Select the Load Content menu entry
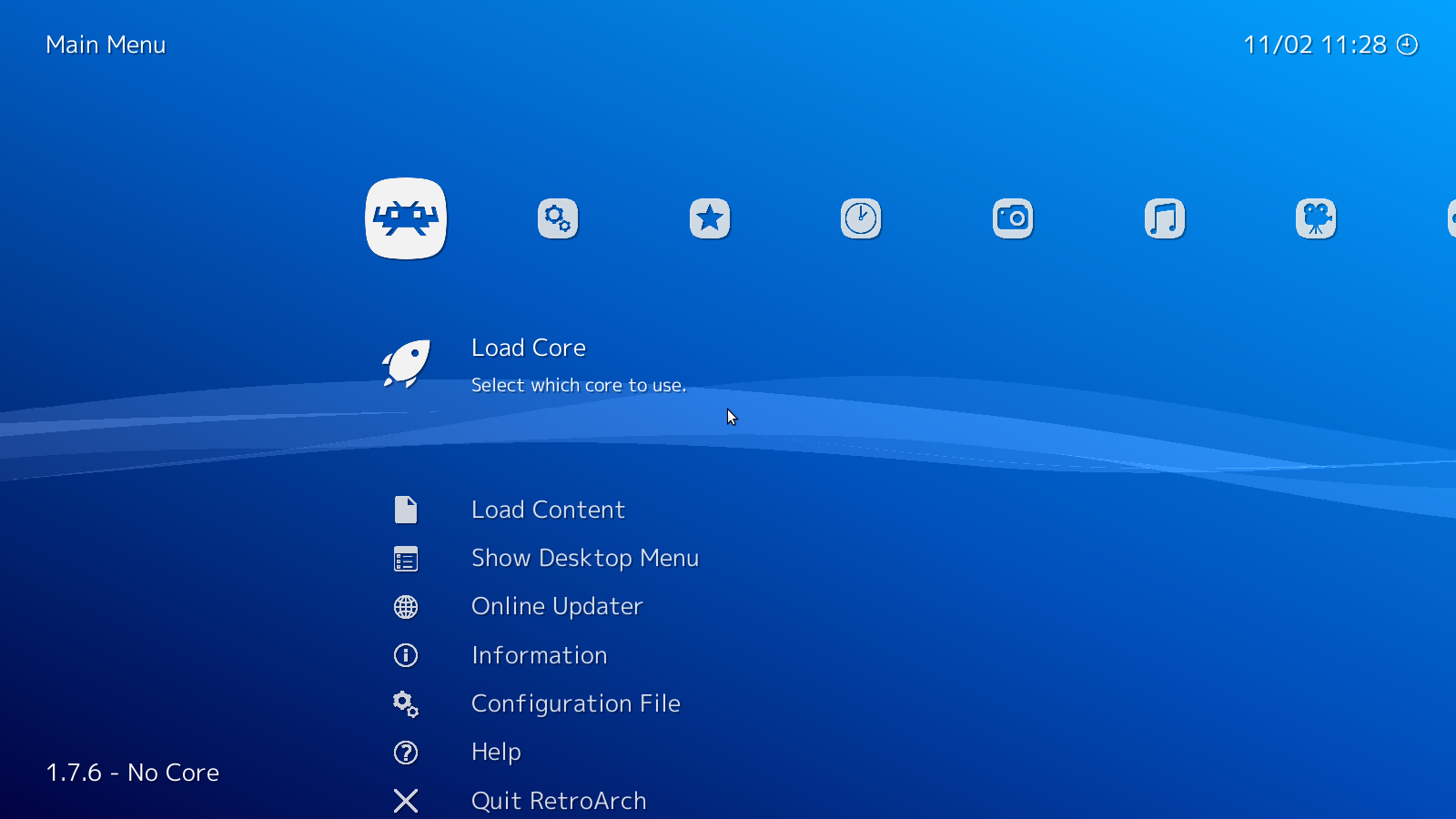 point(548,510)
